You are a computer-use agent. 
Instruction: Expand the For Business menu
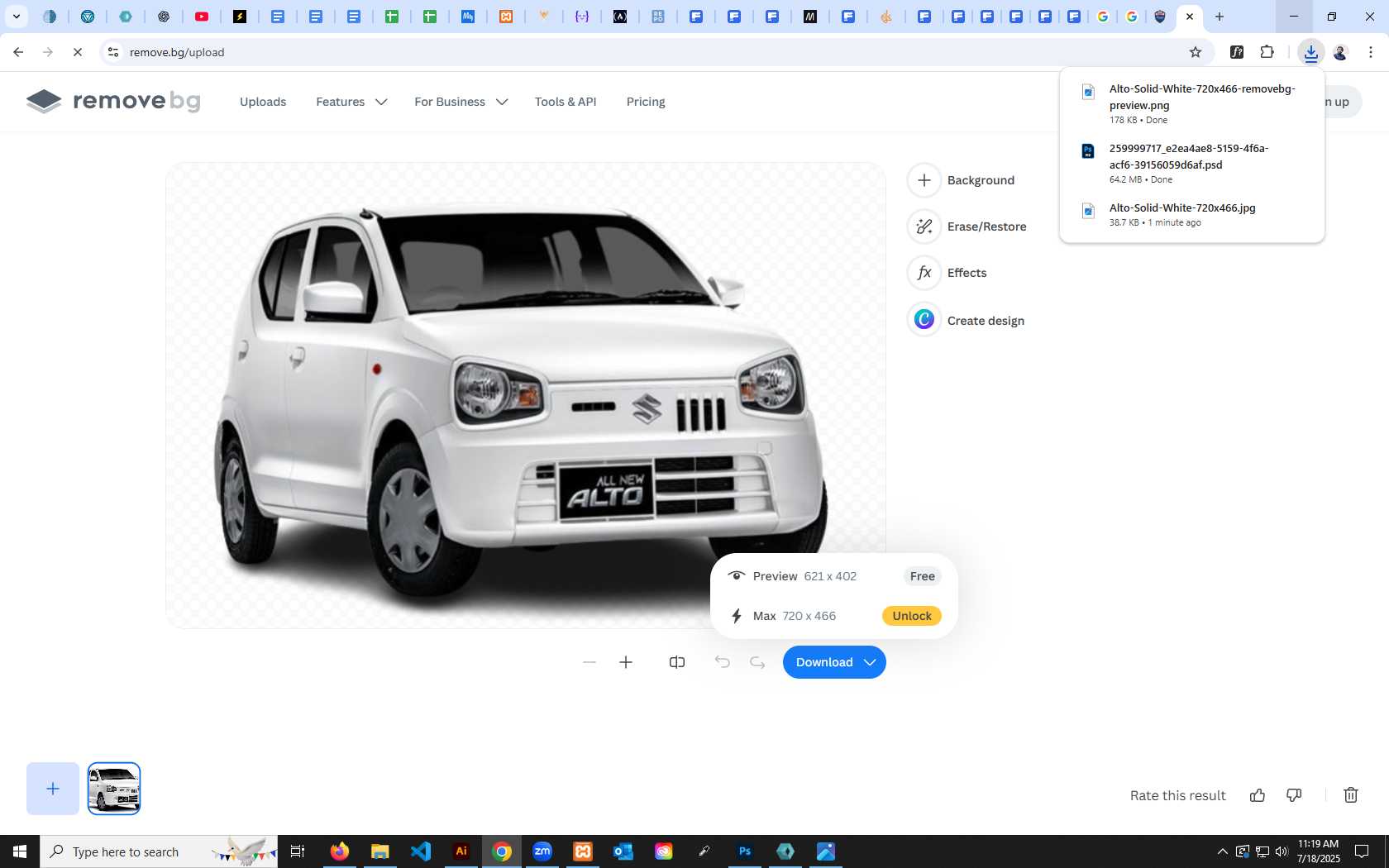[461, 102]
